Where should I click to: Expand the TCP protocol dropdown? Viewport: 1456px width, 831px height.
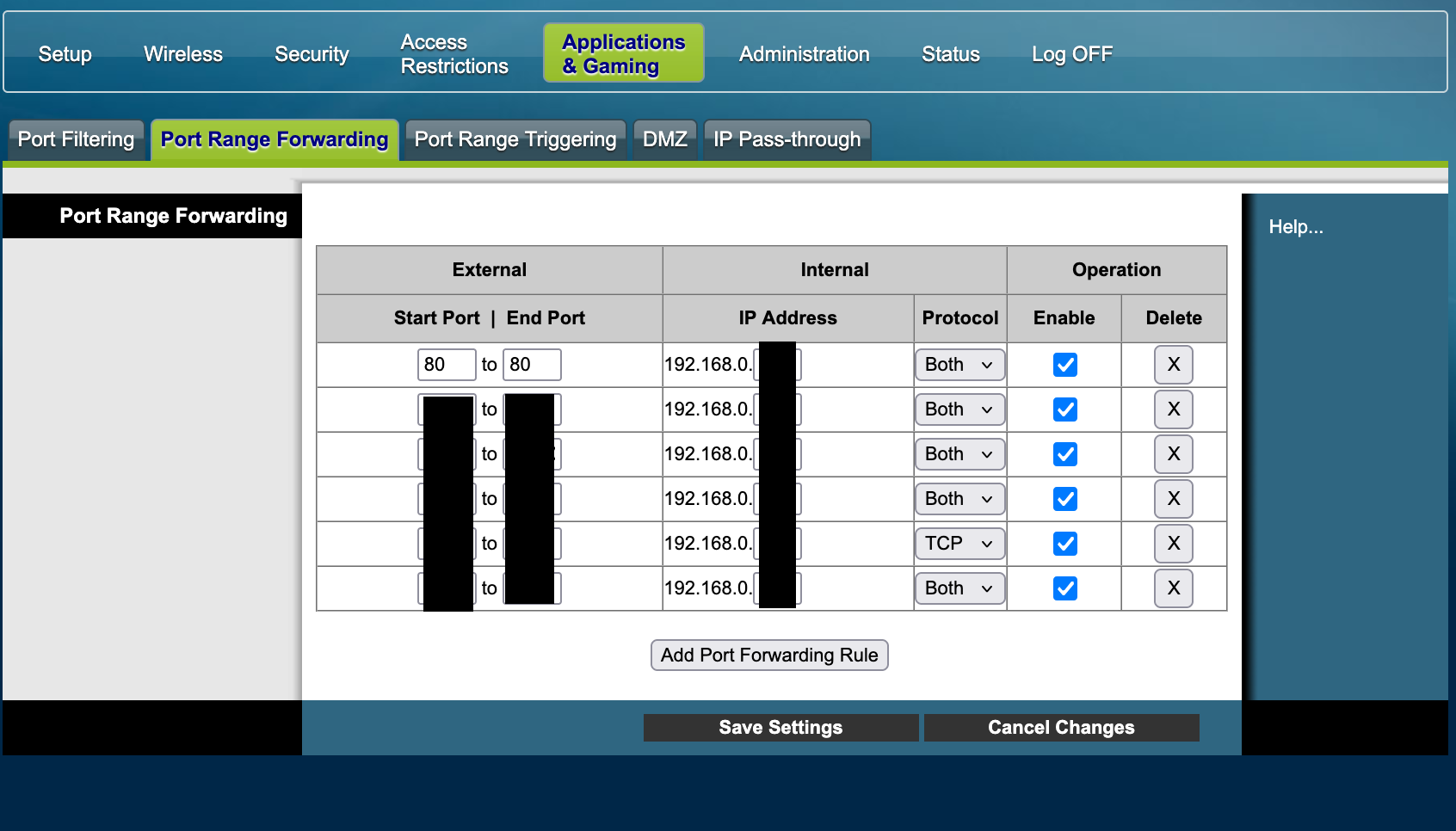point(959,544)
